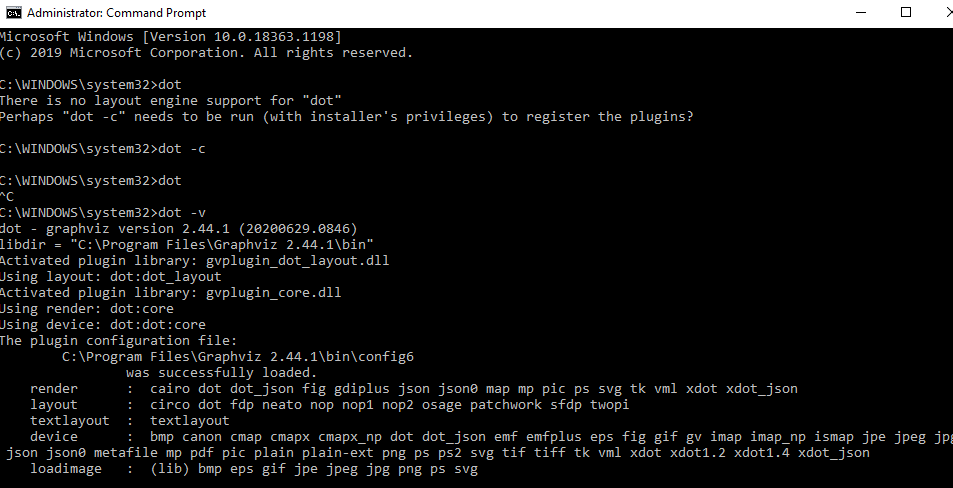
Task: Click the 'dot -v' command line
Action: [x=103, y=213]
